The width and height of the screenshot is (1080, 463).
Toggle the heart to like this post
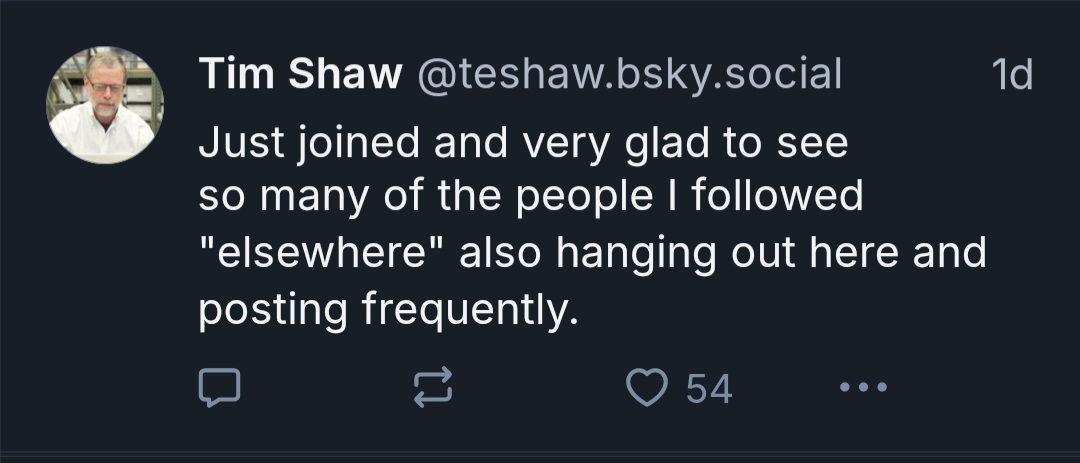pos(647,387)
